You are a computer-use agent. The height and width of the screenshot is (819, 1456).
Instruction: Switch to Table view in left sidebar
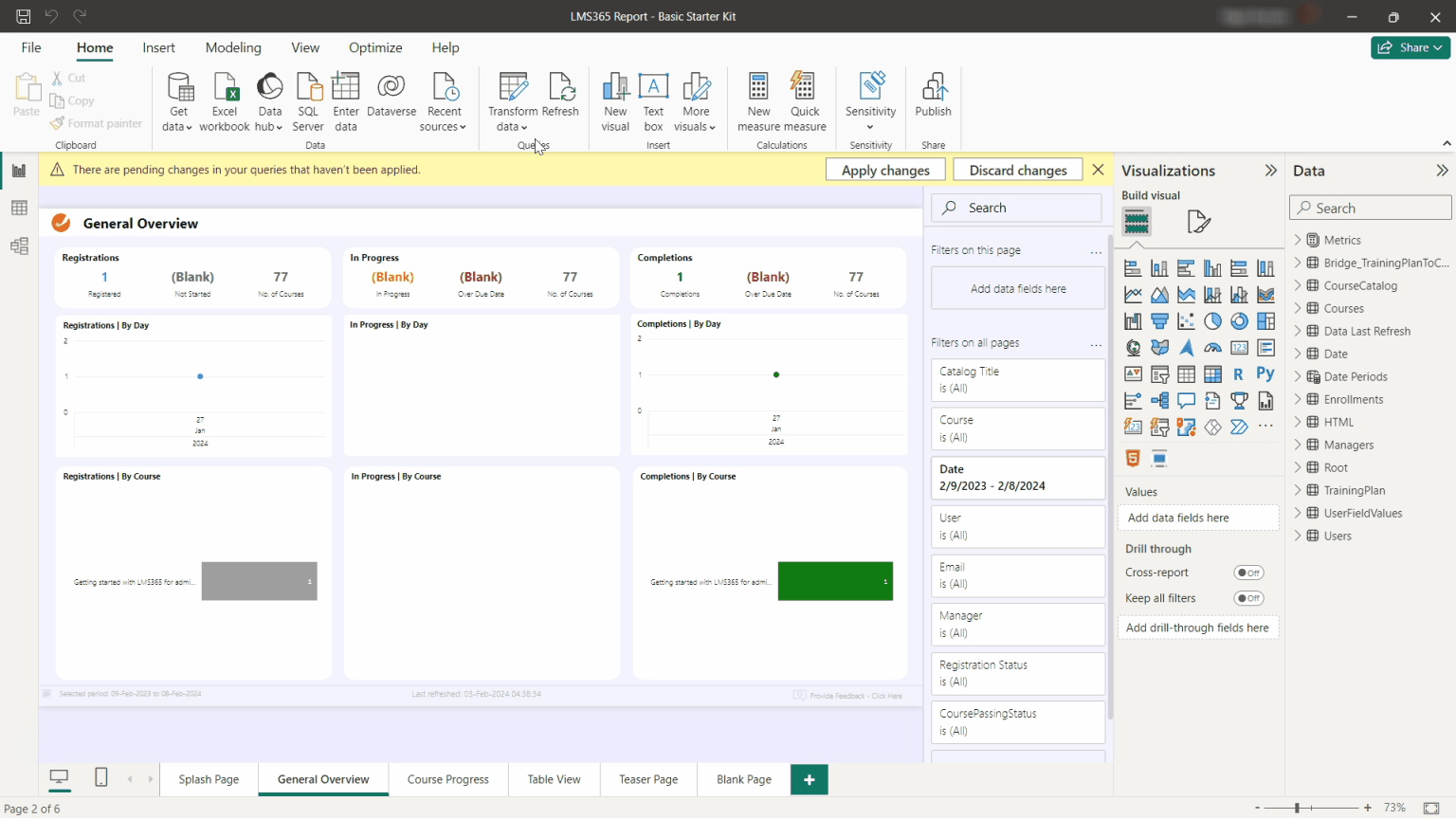19,209
